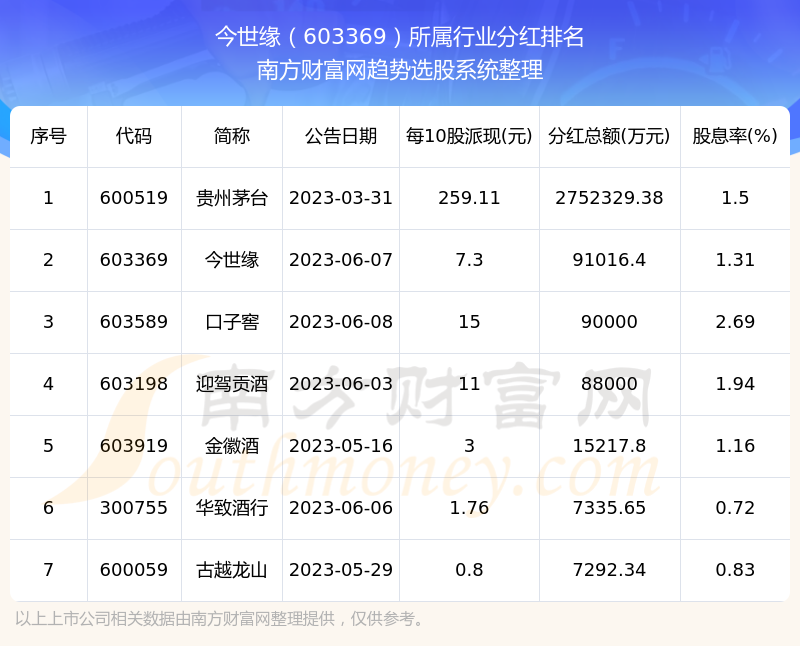Click the 股息率(%) column header

[735, 136]
